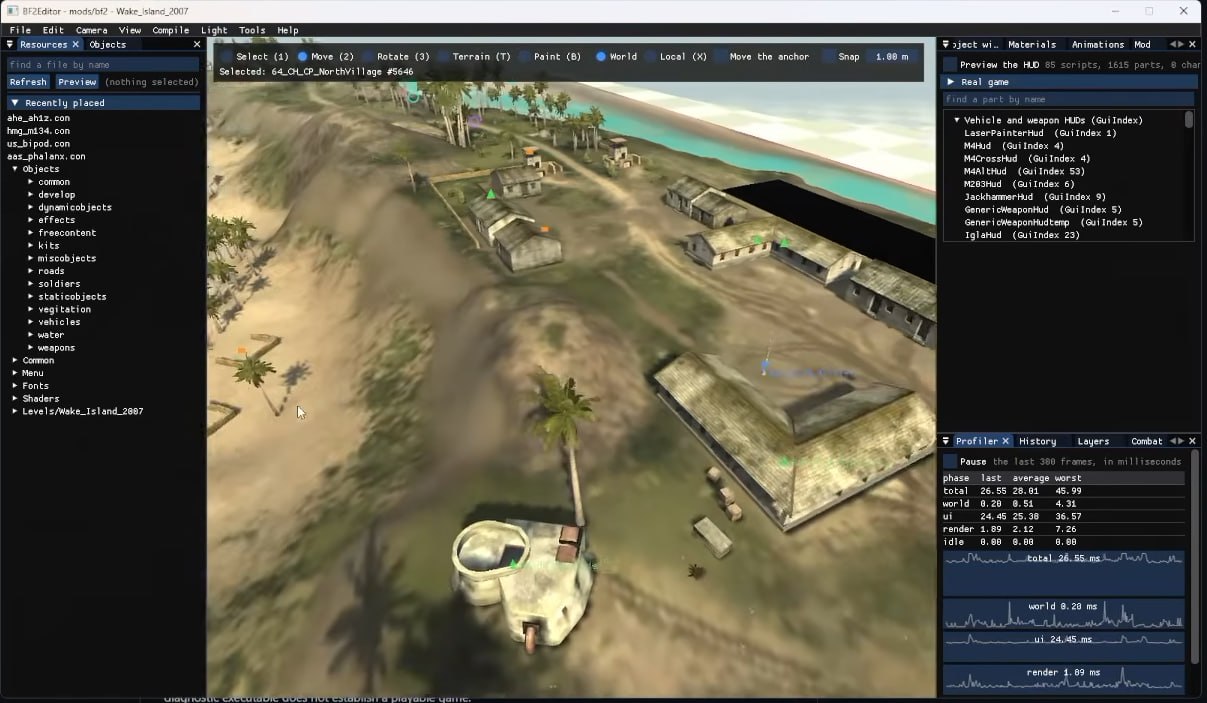
Task: Switch to the Materials tab
Action: [1032, 44]
